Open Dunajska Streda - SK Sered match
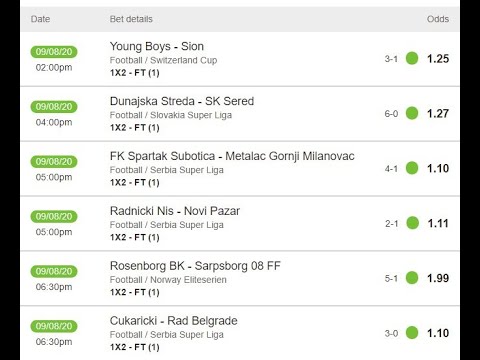This screenshot has height=360, width=480. point(182,101)
